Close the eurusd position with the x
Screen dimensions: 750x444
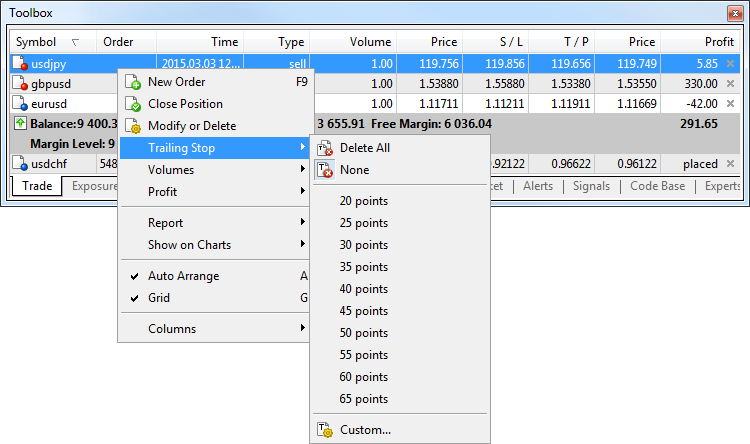pyautogui.click(x=729, y=103)
